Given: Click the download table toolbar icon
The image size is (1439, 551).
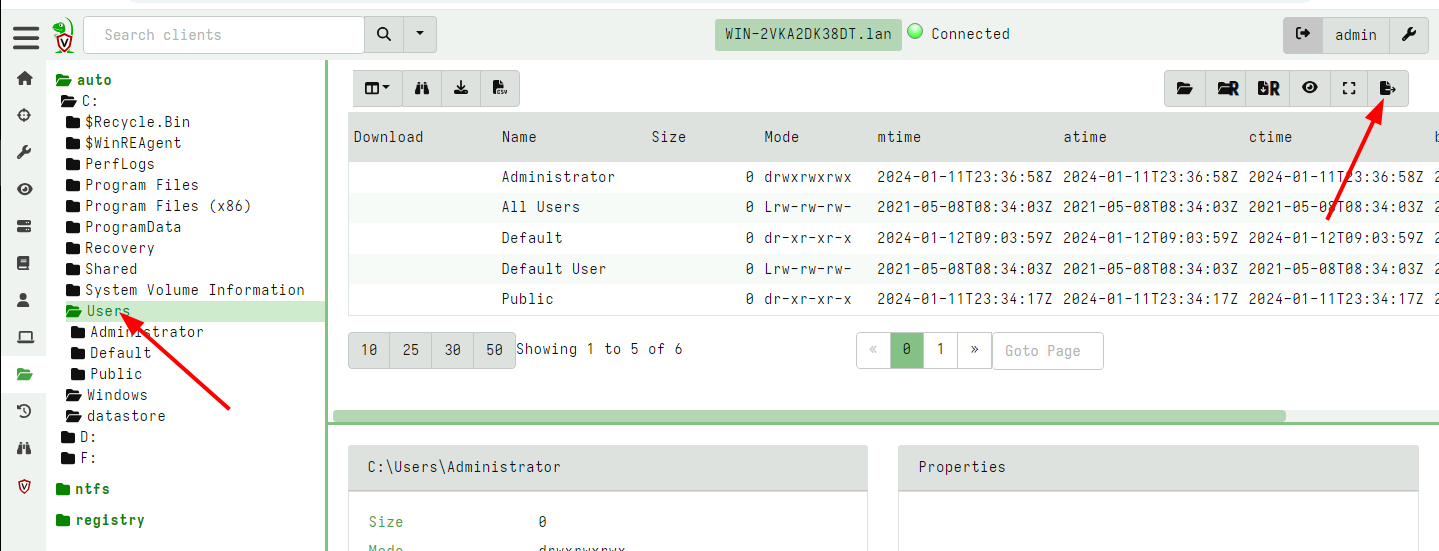Looking at the screenshot, I should click(x=461, y=88).
